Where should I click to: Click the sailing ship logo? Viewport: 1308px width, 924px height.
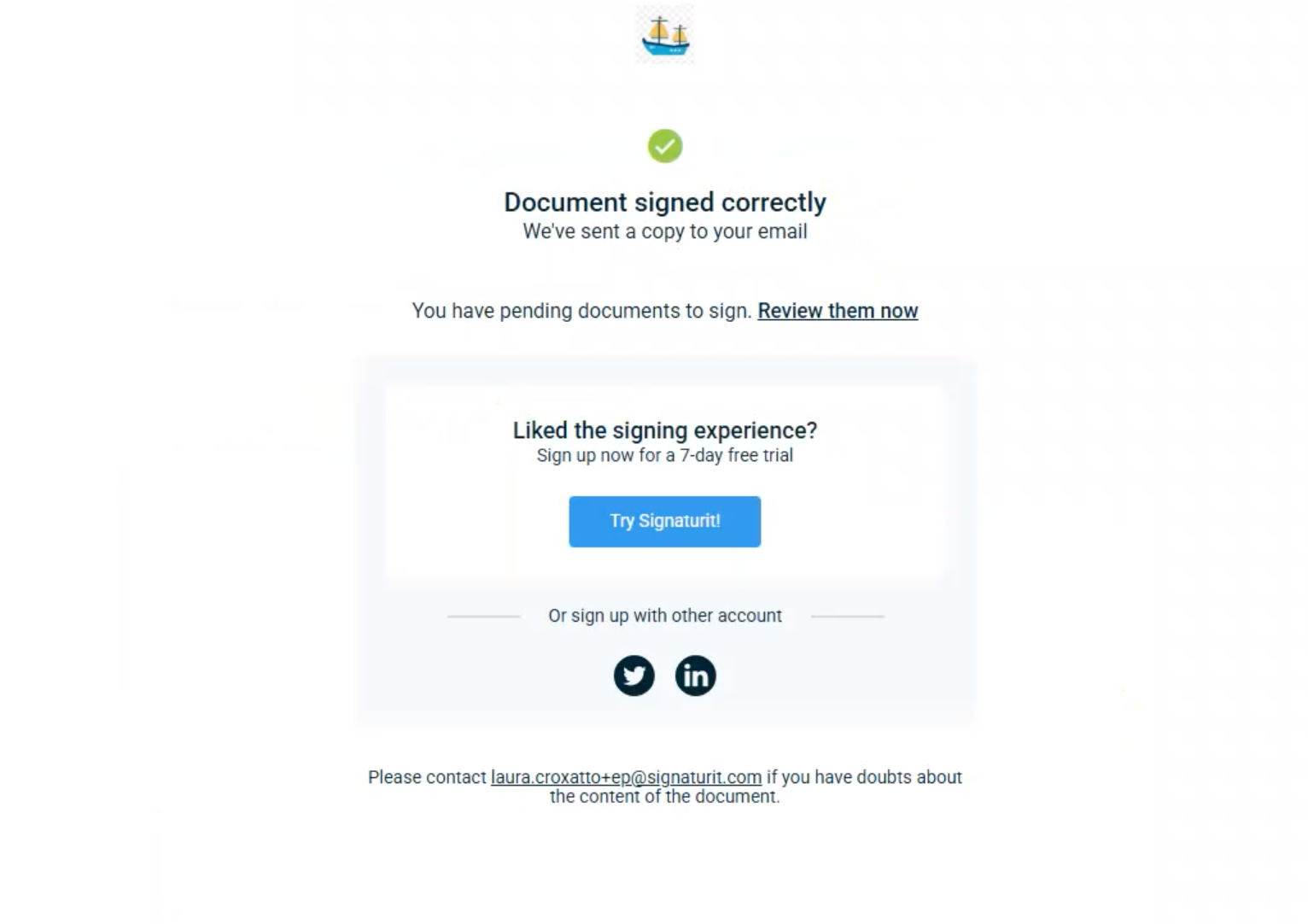[x=665, y=35]
